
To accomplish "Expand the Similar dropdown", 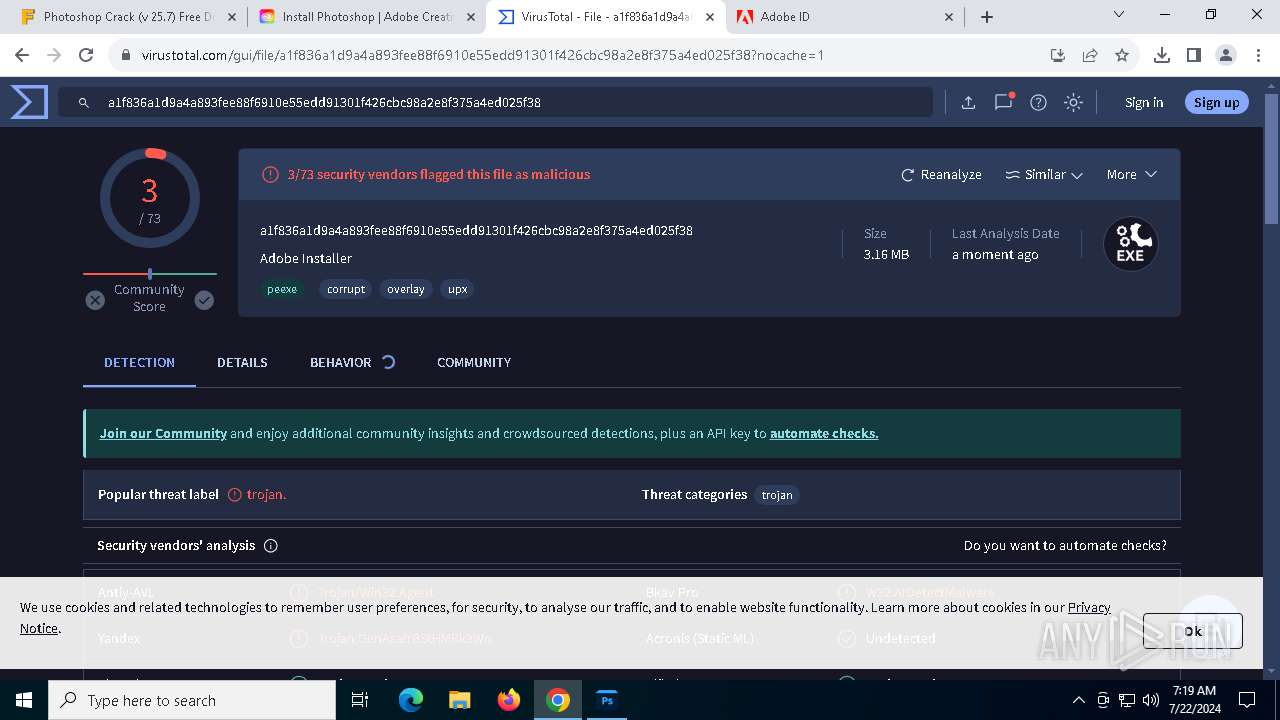I will pos(1044,174).
